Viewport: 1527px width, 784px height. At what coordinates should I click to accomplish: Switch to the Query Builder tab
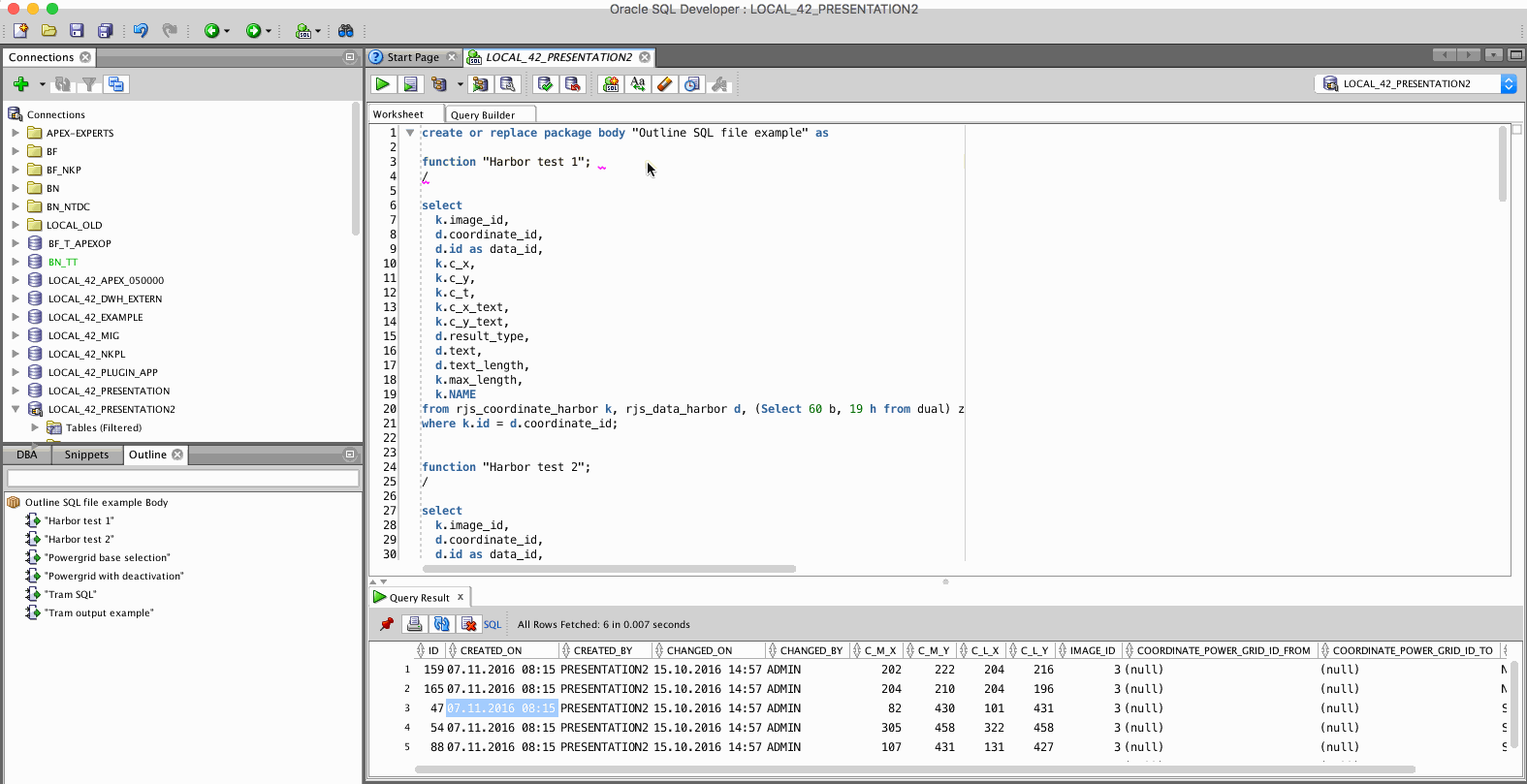(x=483, y=114)
